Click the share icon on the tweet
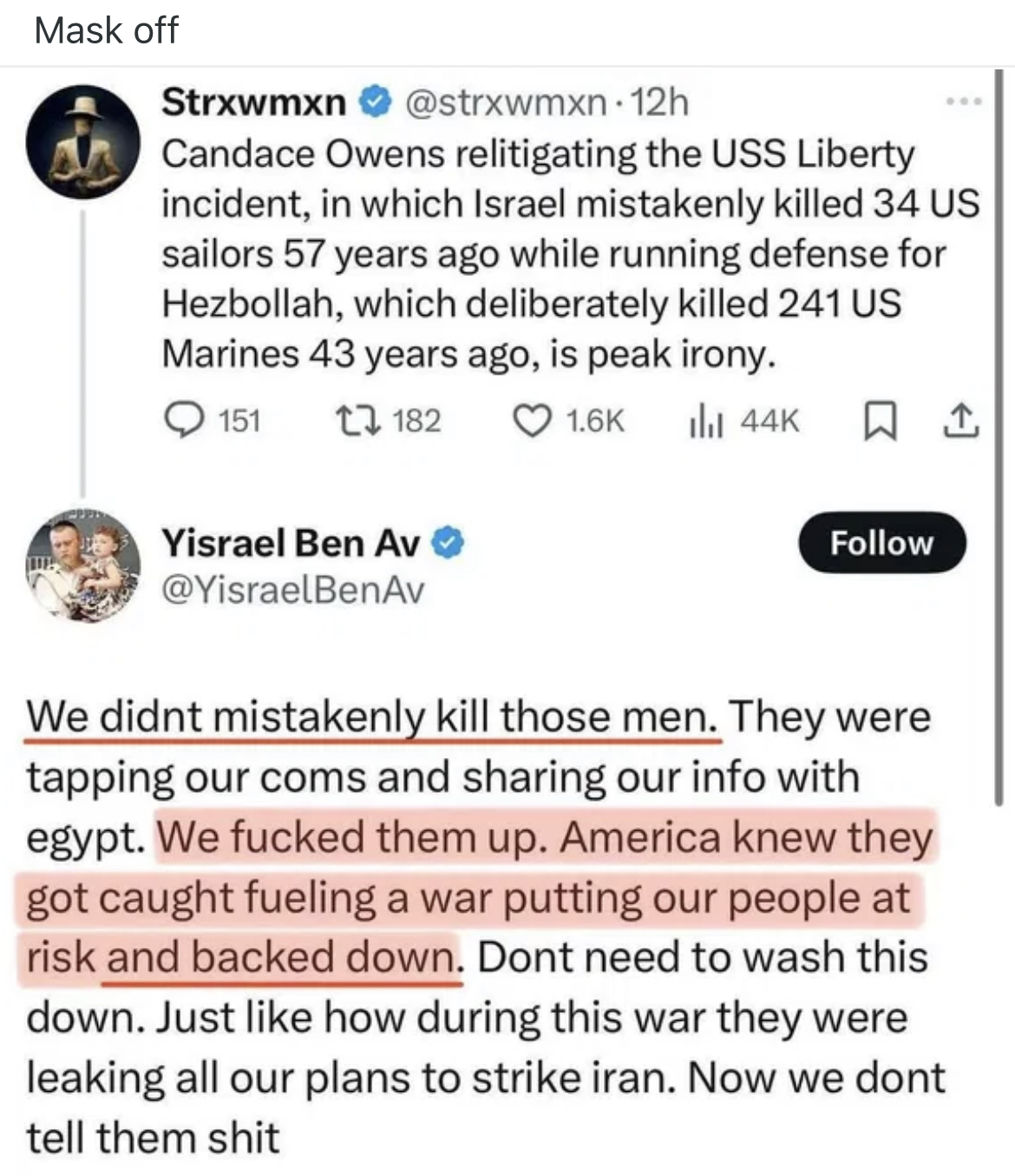 point(960,421)
